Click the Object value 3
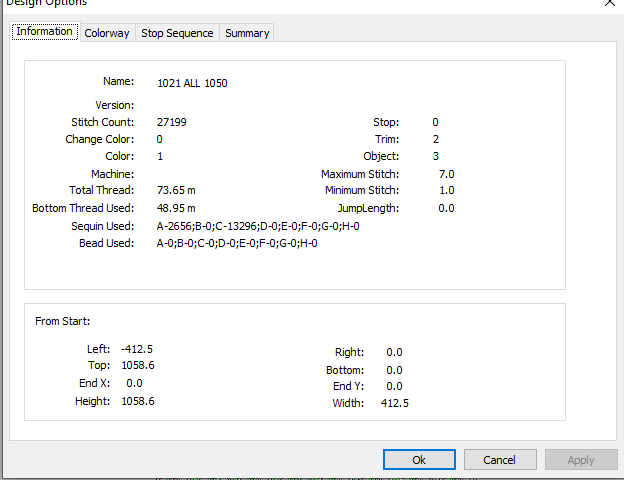 pos(436,156)
